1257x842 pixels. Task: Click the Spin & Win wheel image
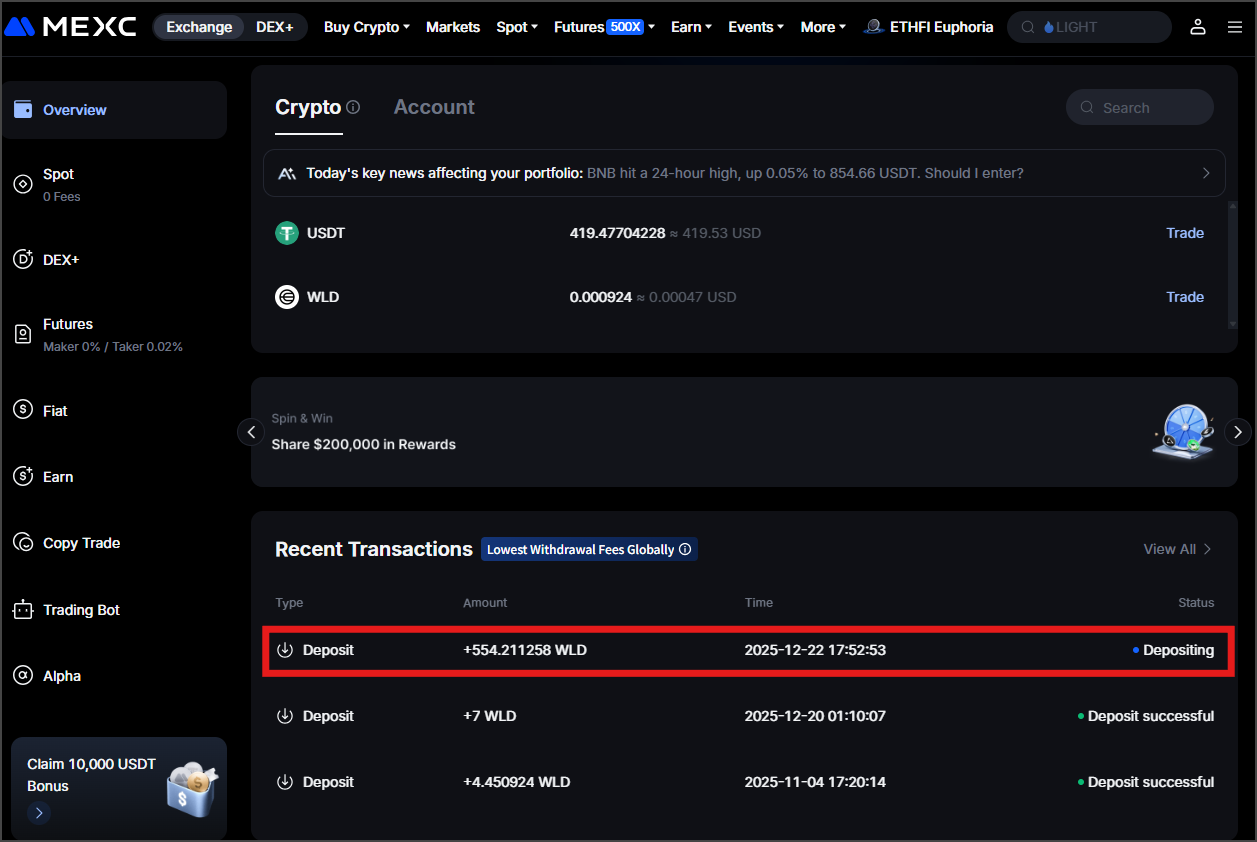[x=1184, y=431]
